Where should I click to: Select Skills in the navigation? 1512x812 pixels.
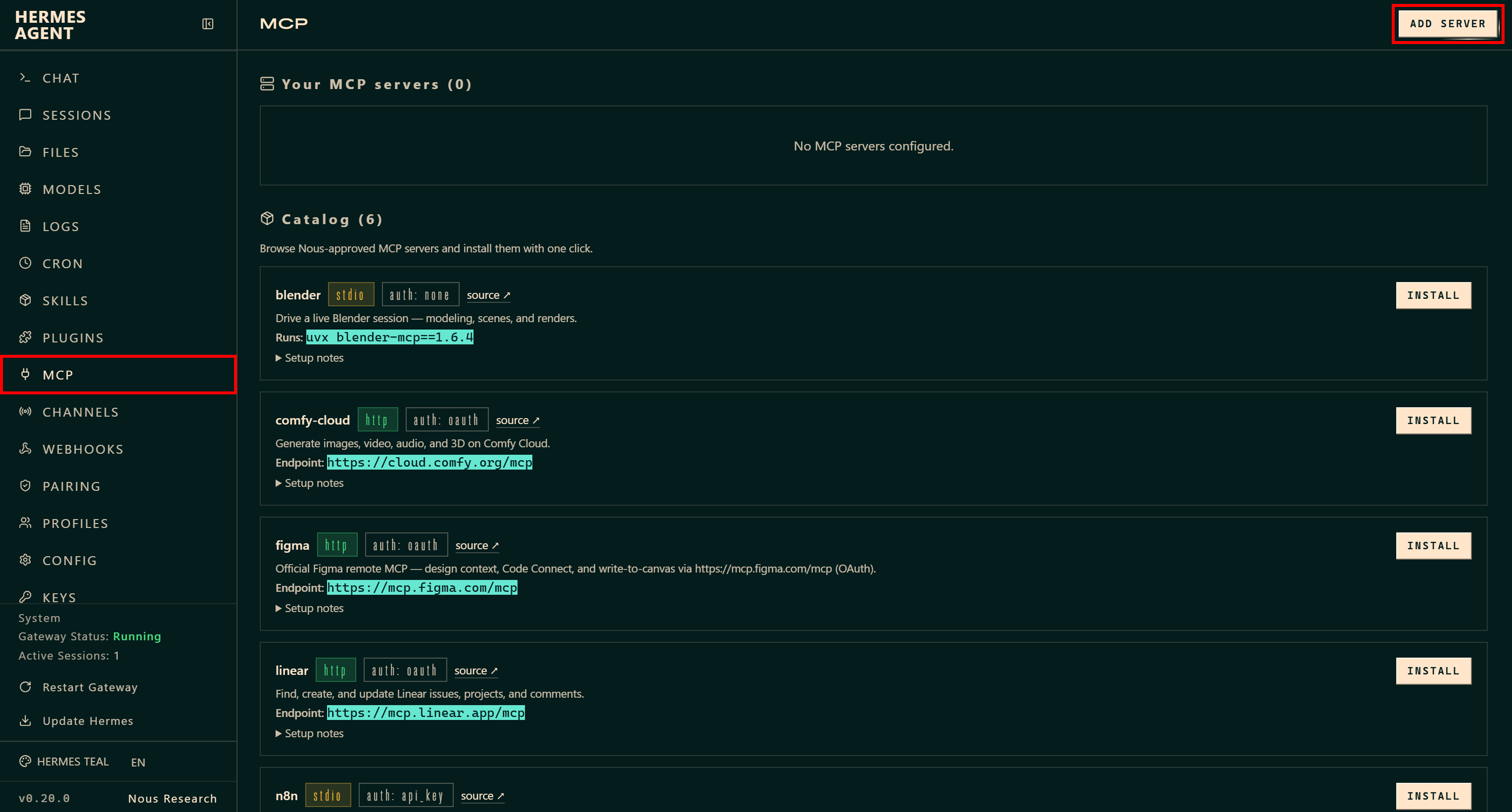118,300
